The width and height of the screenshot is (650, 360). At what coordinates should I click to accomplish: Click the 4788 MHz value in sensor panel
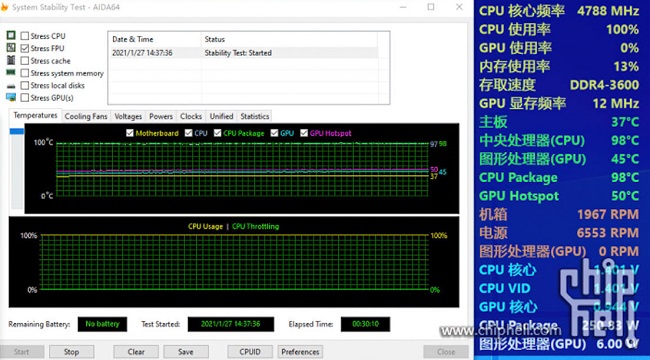pos(608,11)
